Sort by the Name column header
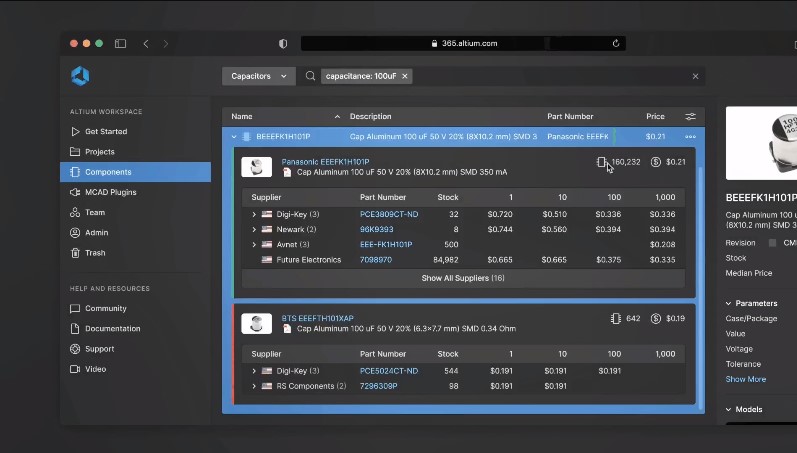The height and width of the screenshot is (453, 797). (x=242, y=116)
